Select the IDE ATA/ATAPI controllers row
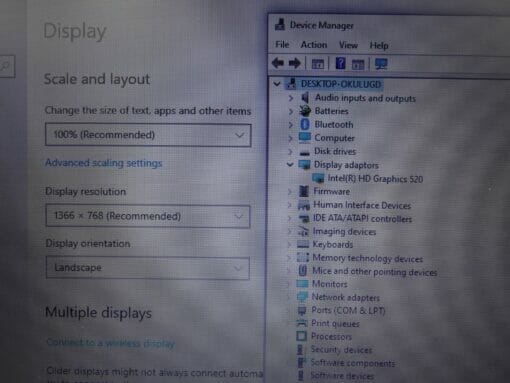This screenshot has height=383, width=510. pos(362,219)
